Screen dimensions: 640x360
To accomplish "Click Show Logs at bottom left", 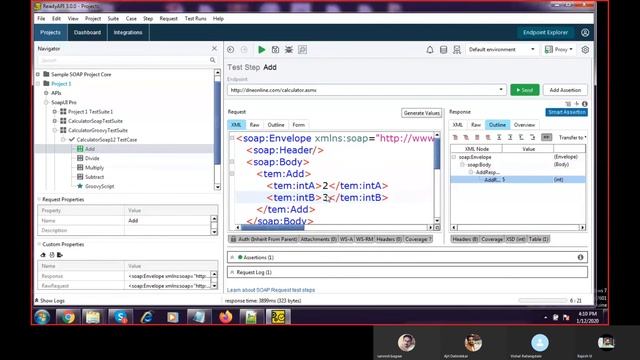I will 50,300.
